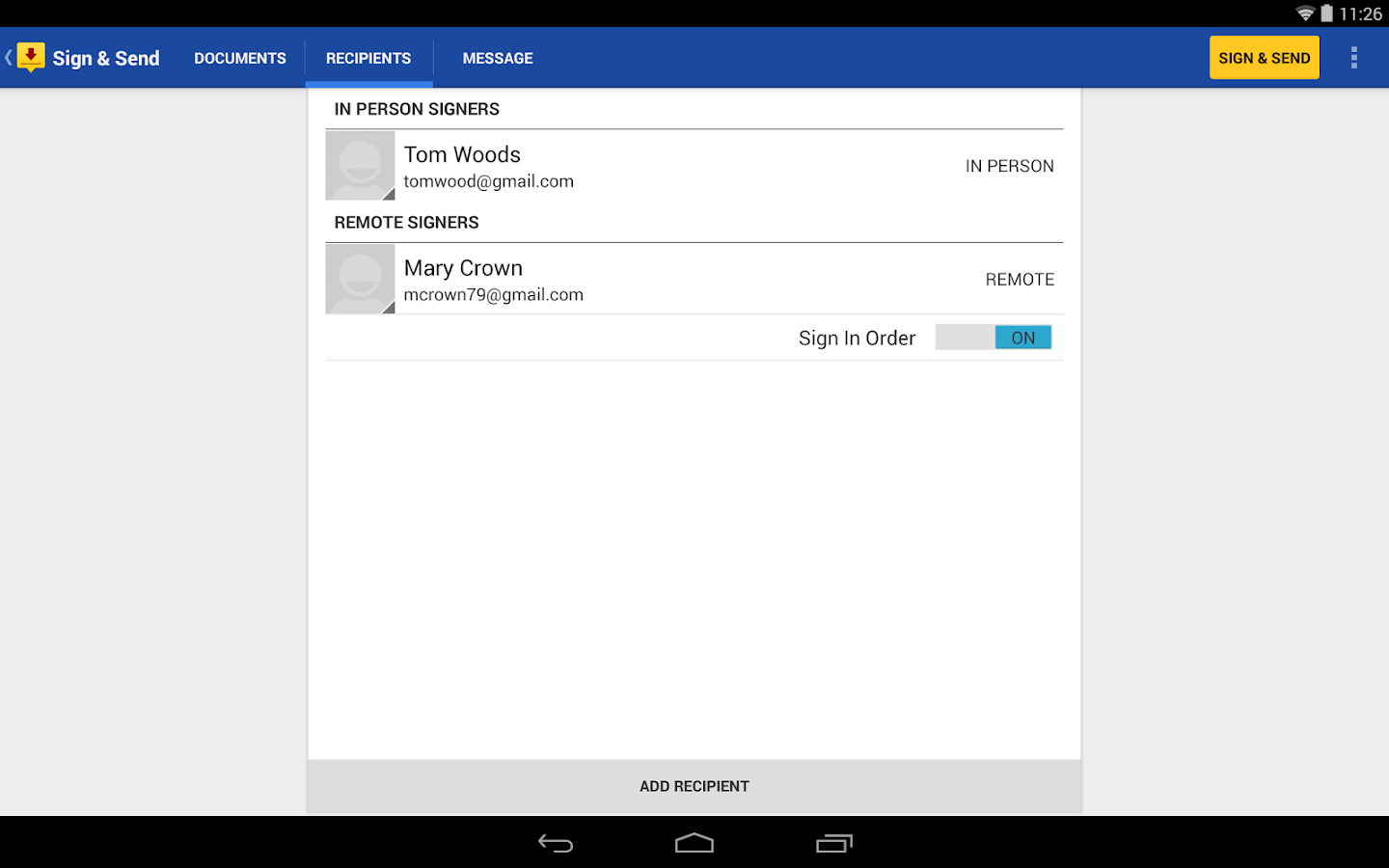This screenshot has height=868, width=1389.
Task: Toggle Mary Crown's REMOTE signer type
Action: tap(1019, 279)
